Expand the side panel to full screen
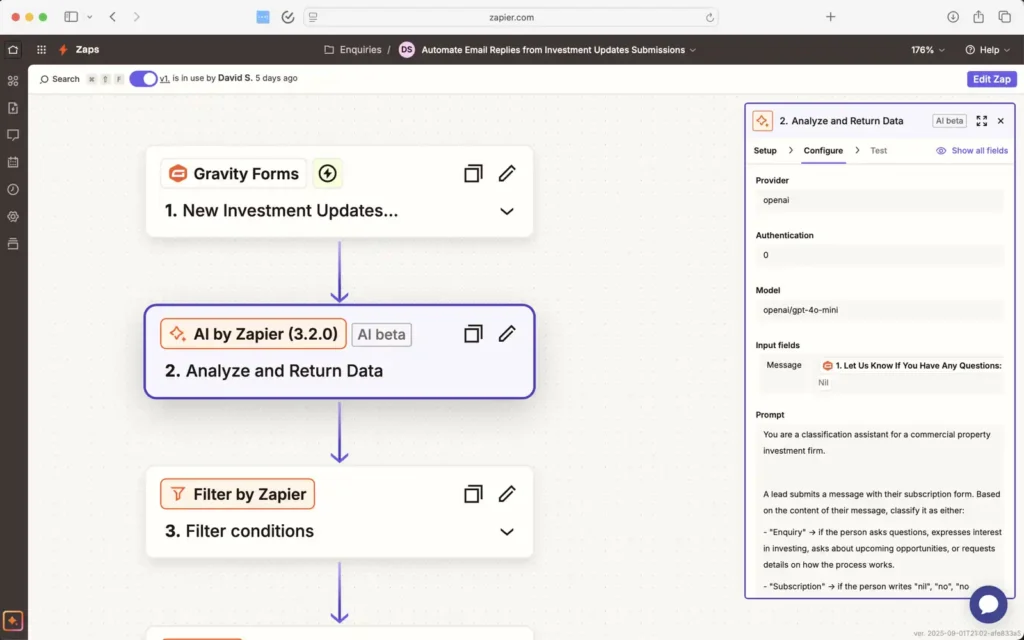The width and height of the screenshot is (1024, 640). pyautogui.click(x=981, y=121)
